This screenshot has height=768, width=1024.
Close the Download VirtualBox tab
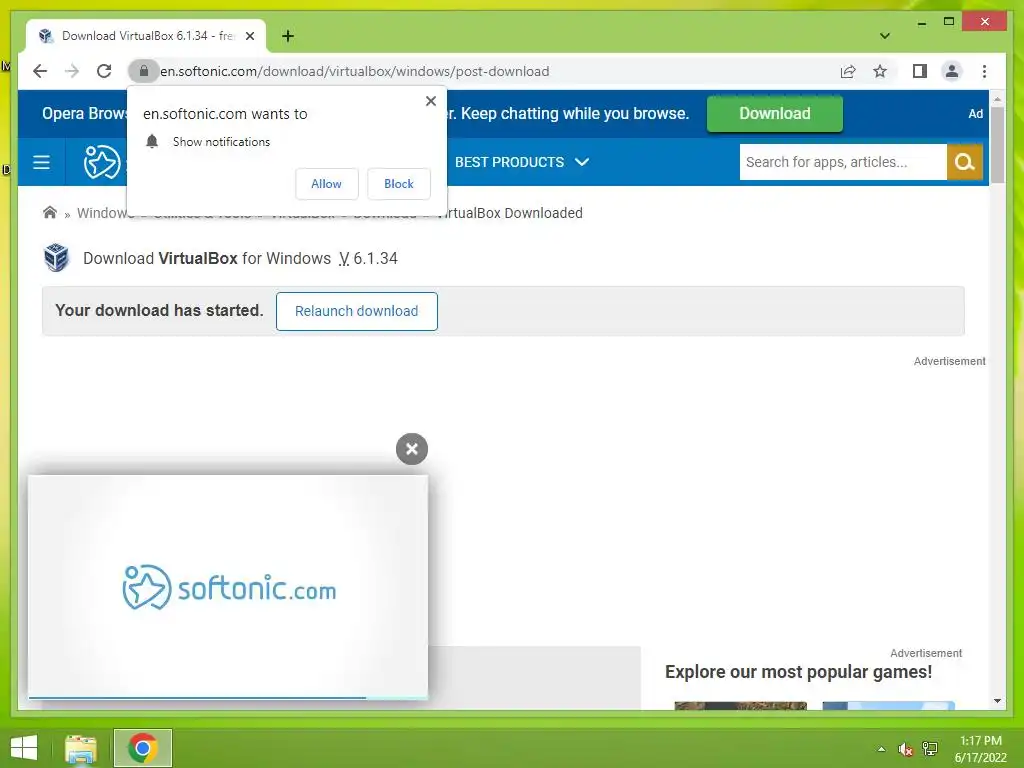coord(249,36)
